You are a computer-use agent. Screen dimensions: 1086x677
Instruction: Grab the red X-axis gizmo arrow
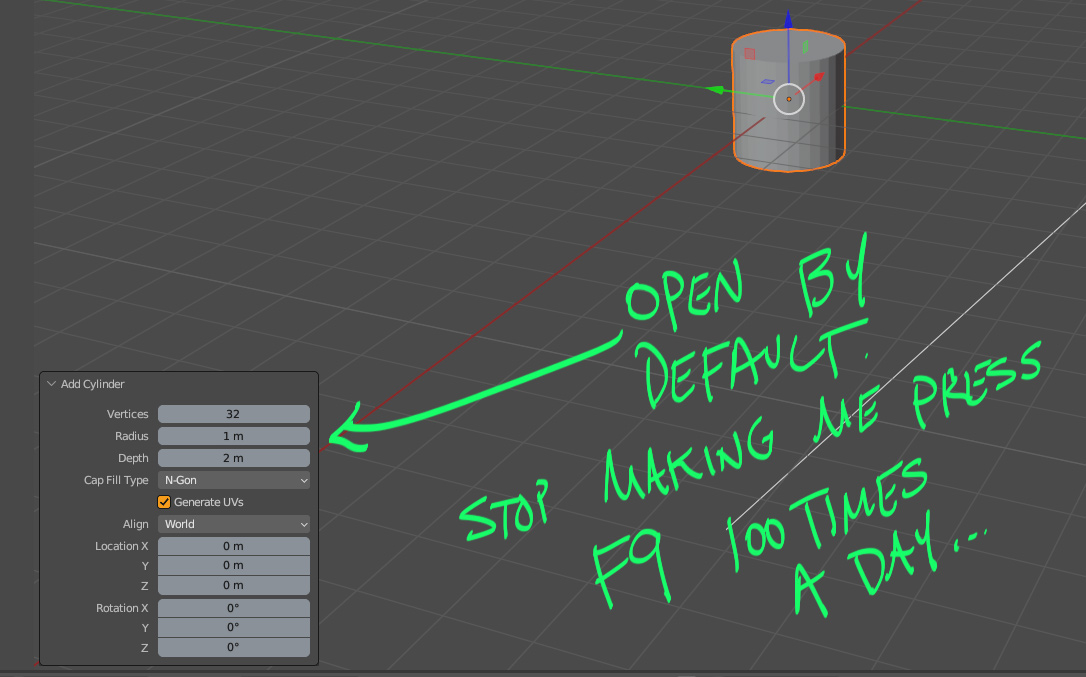819,78
